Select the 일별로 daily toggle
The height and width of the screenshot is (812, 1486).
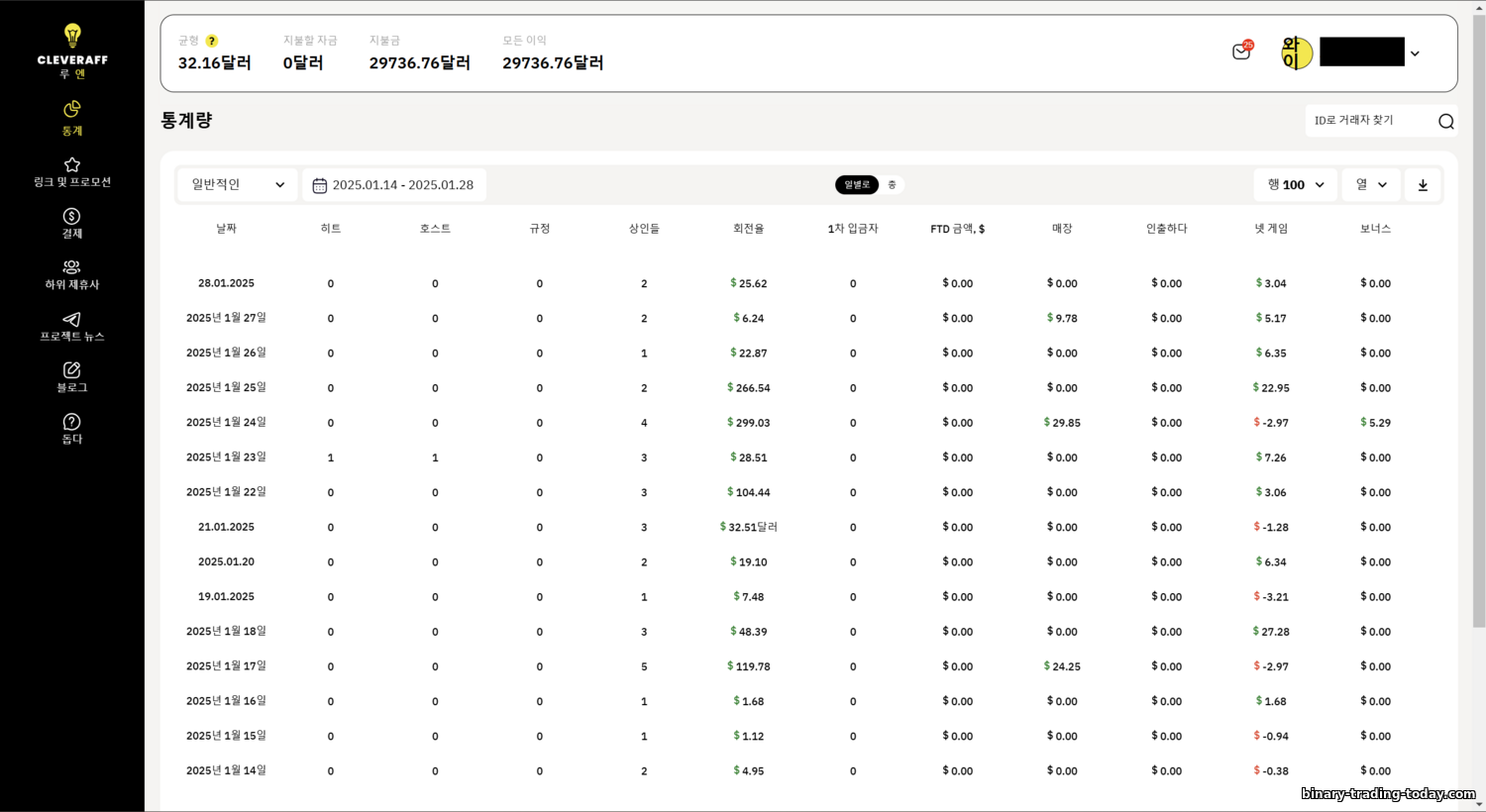857,185
